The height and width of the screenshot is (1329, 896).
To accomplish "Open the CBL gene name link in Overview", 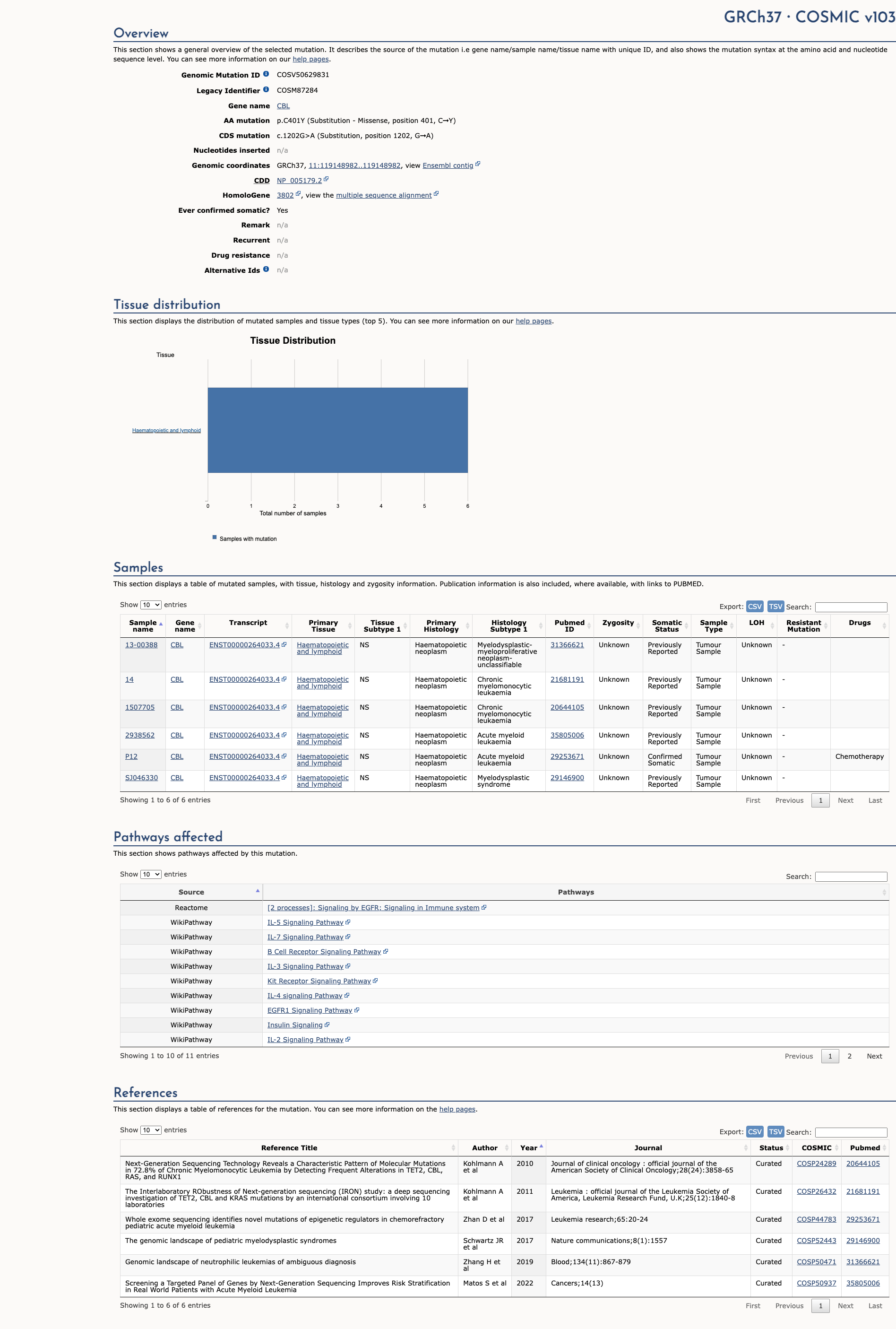I will (283, 106).
